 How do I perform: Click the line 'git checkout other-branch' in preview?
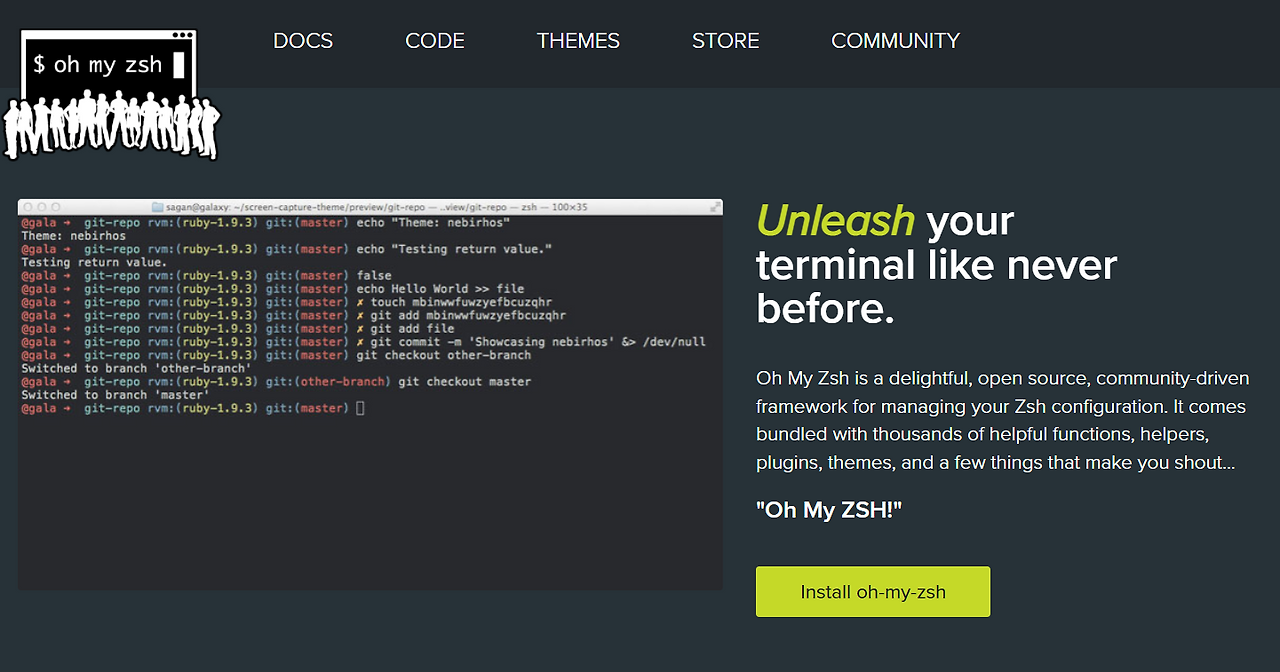coord(276,355)
